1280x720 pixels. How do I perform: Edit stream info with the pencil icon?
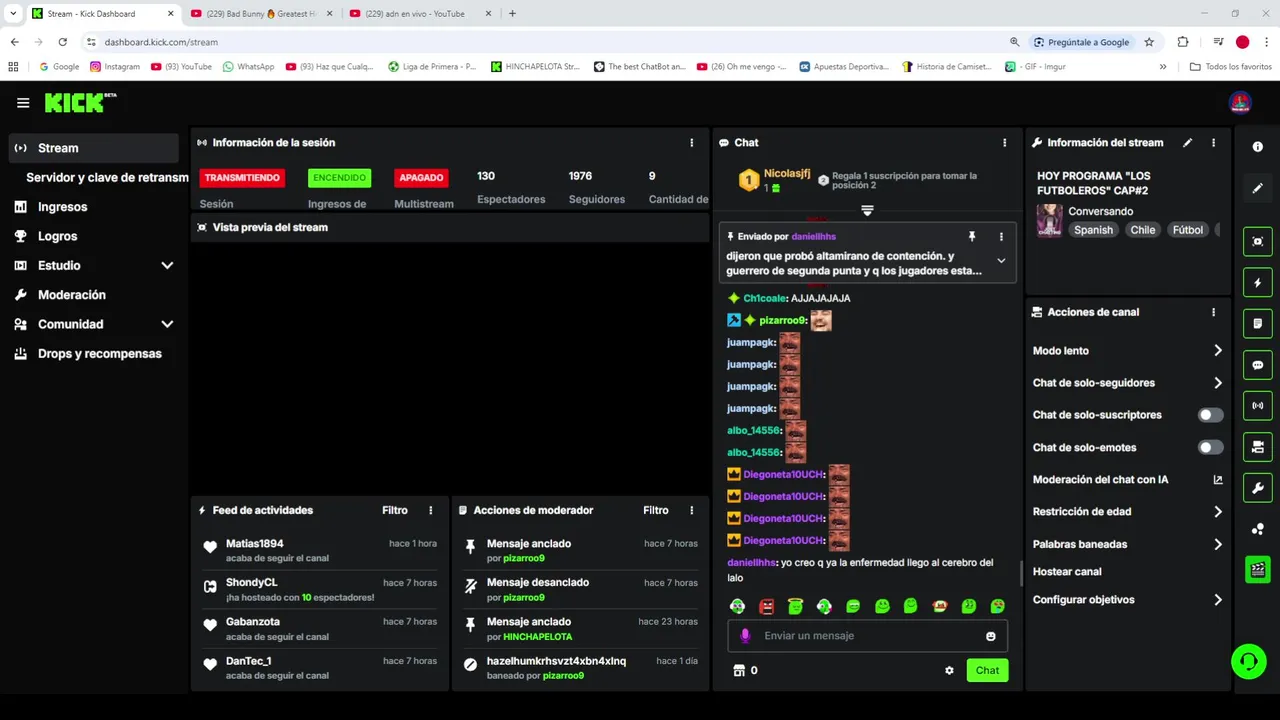[1188, 143]
